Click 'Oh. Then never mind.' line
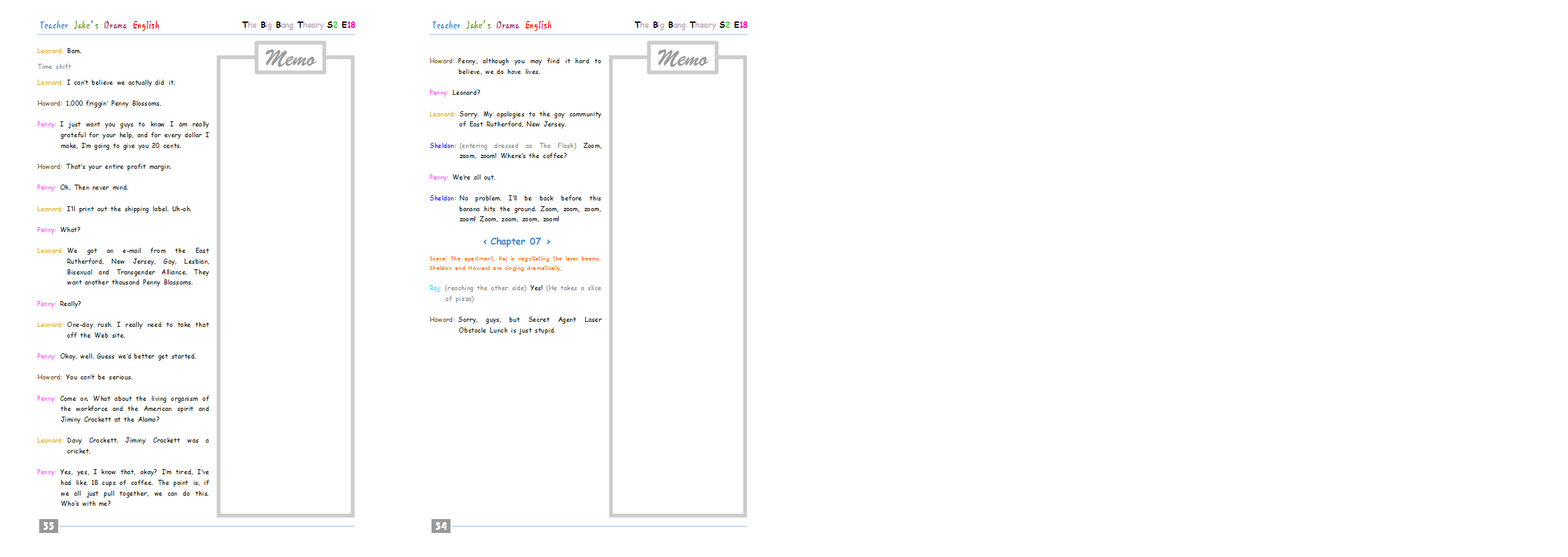1568x557 pixels. (94, 188)
